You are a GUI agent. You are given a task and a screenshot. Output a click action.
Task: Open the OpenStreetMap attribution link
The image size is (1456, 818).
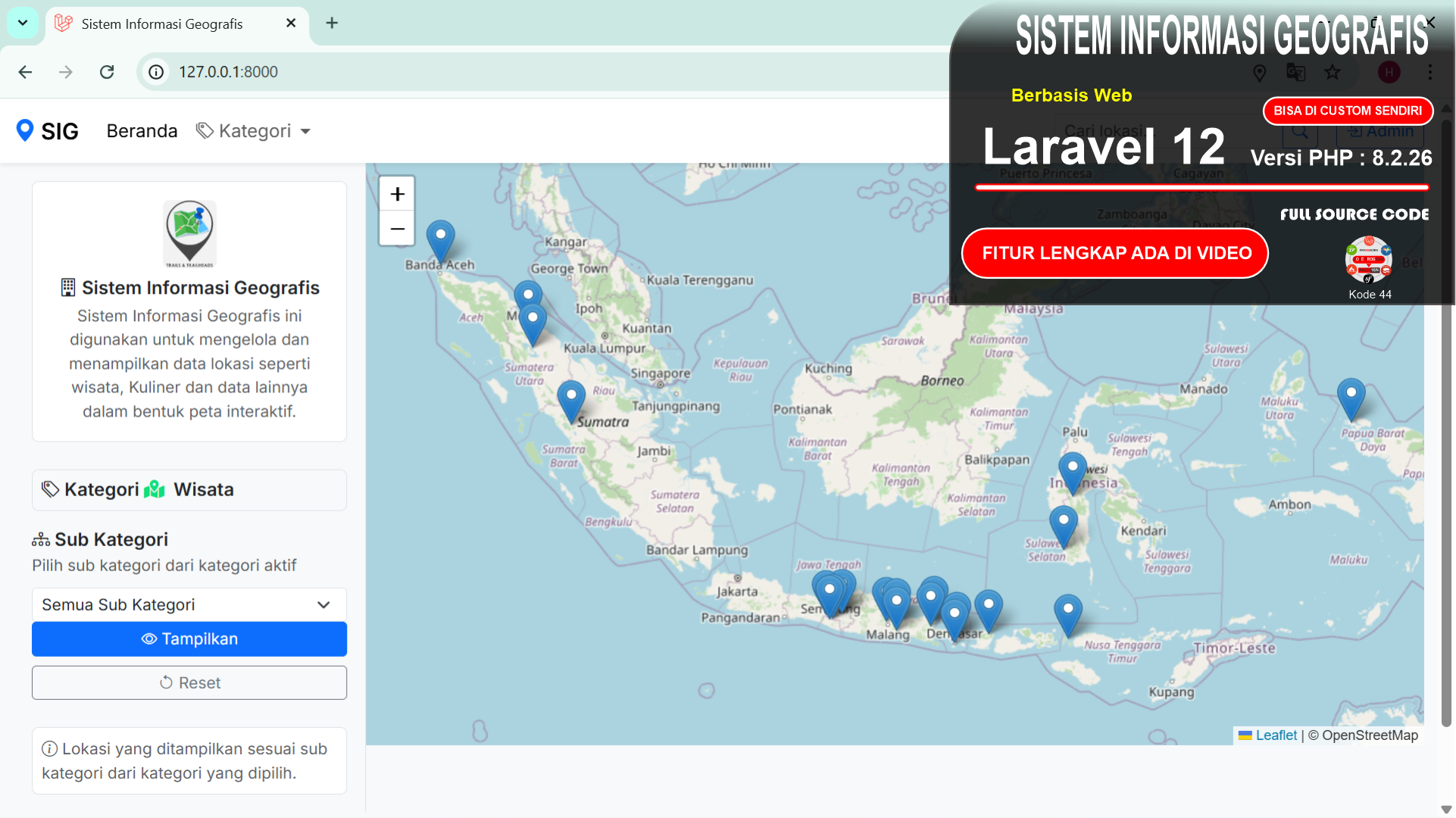point(1370,735)
